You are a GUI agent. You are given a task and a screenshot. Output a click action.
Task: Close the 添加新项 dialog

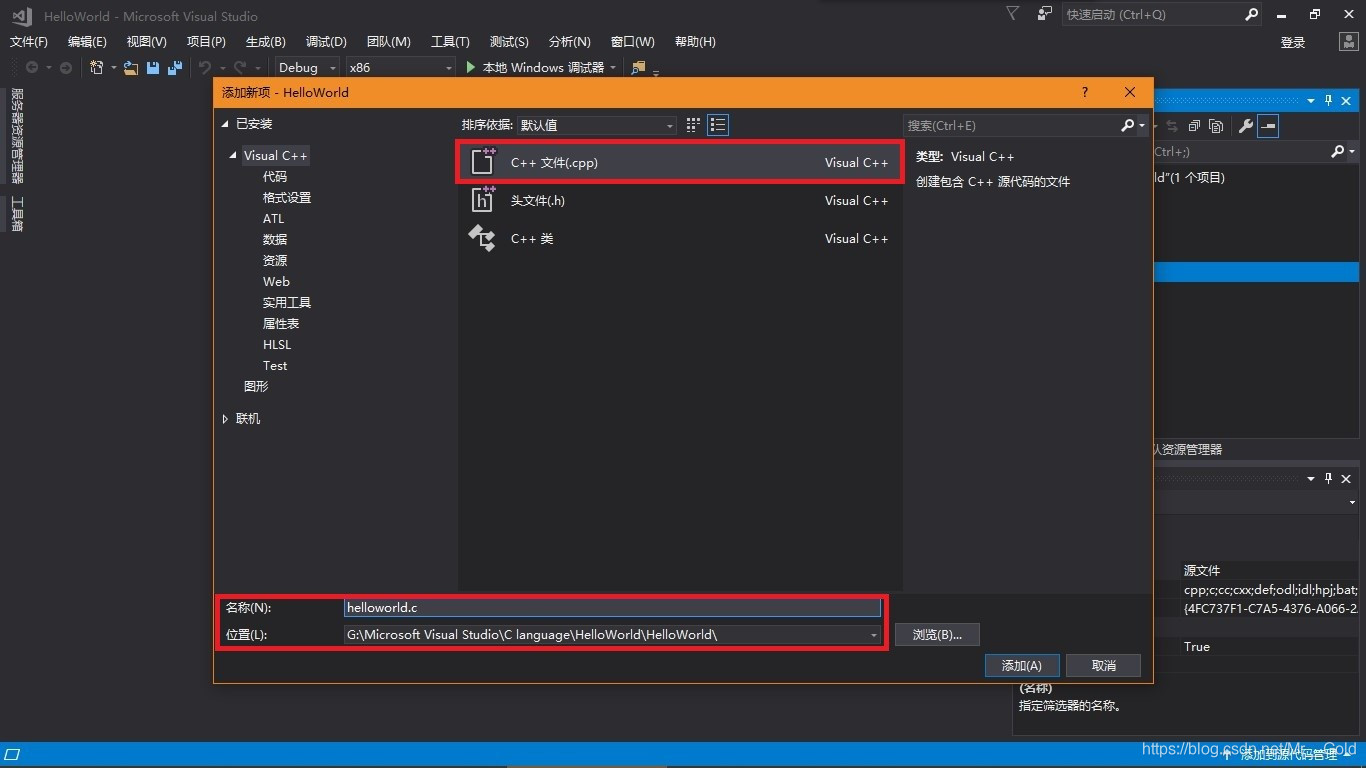1130,92
